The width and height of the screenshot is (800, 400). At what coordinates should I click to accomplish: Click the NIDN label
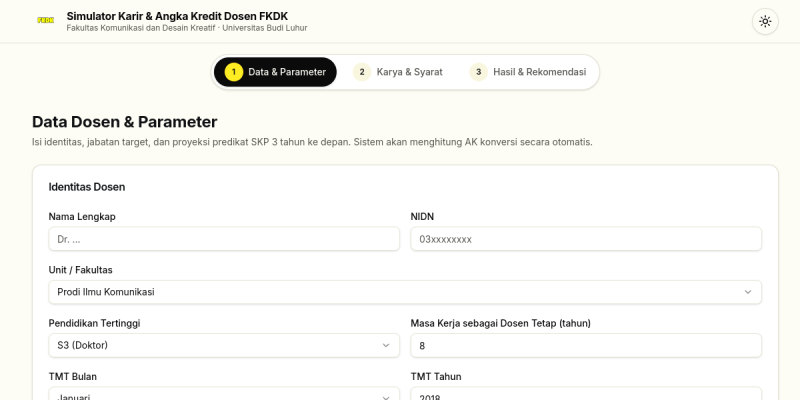[422, 216]
